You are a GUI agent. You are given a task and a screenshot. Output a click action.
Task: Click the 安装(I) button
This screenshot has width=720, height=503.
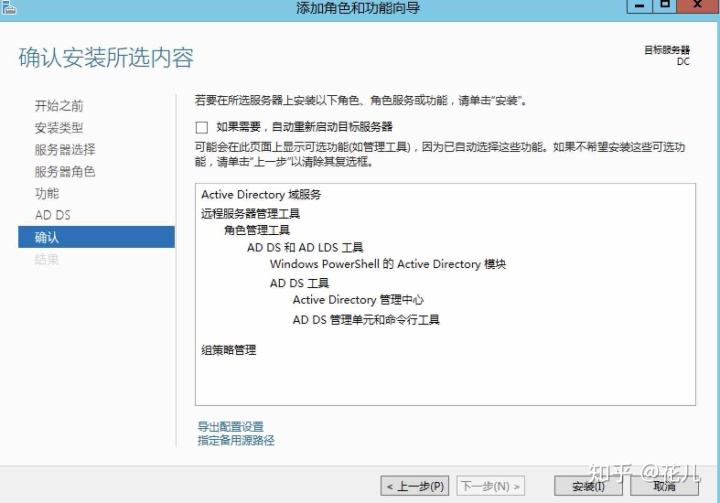point(589,486)
